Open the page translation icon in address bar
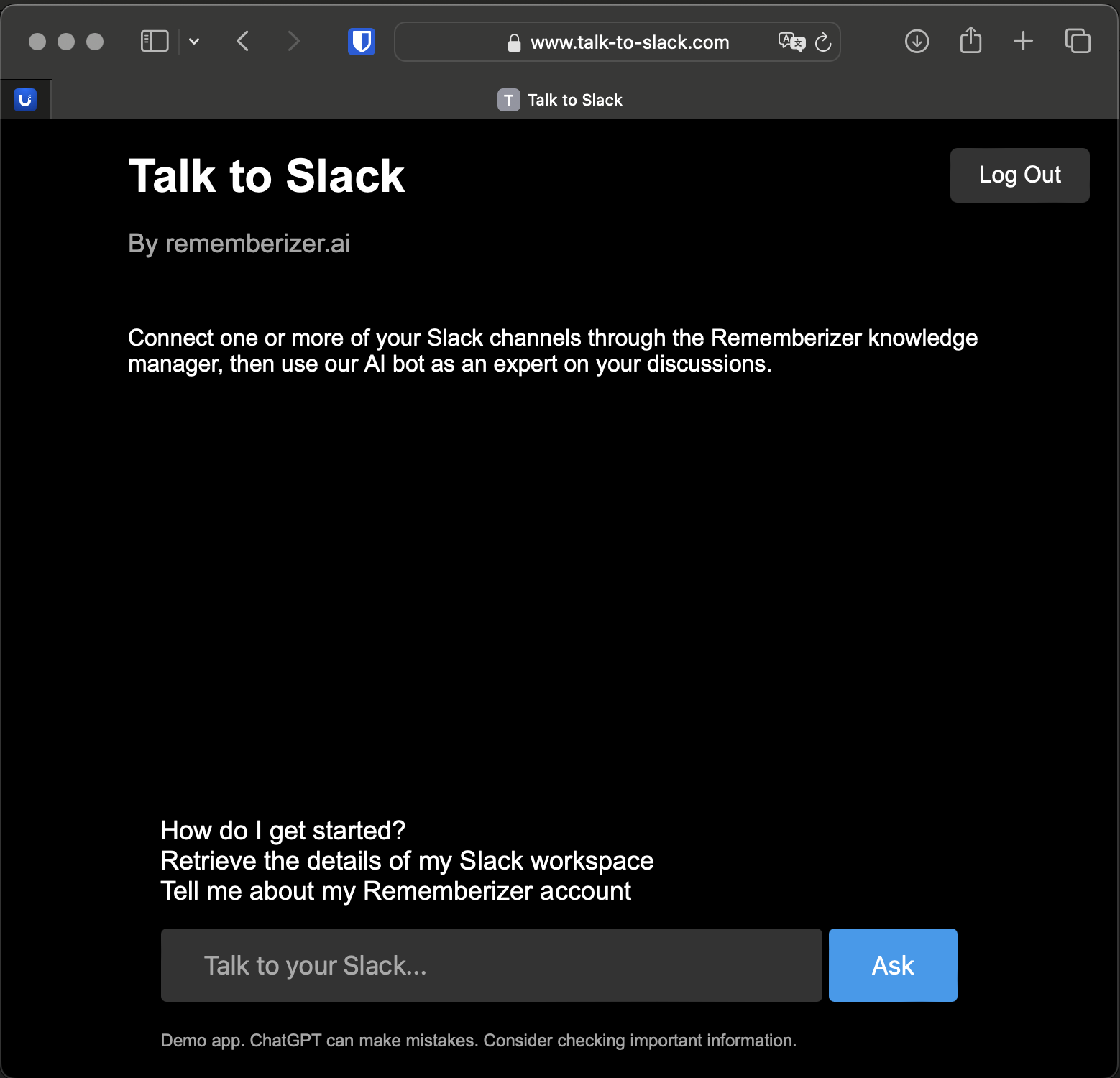Screen dimensions: 1120x1078 tap(792, 42)
